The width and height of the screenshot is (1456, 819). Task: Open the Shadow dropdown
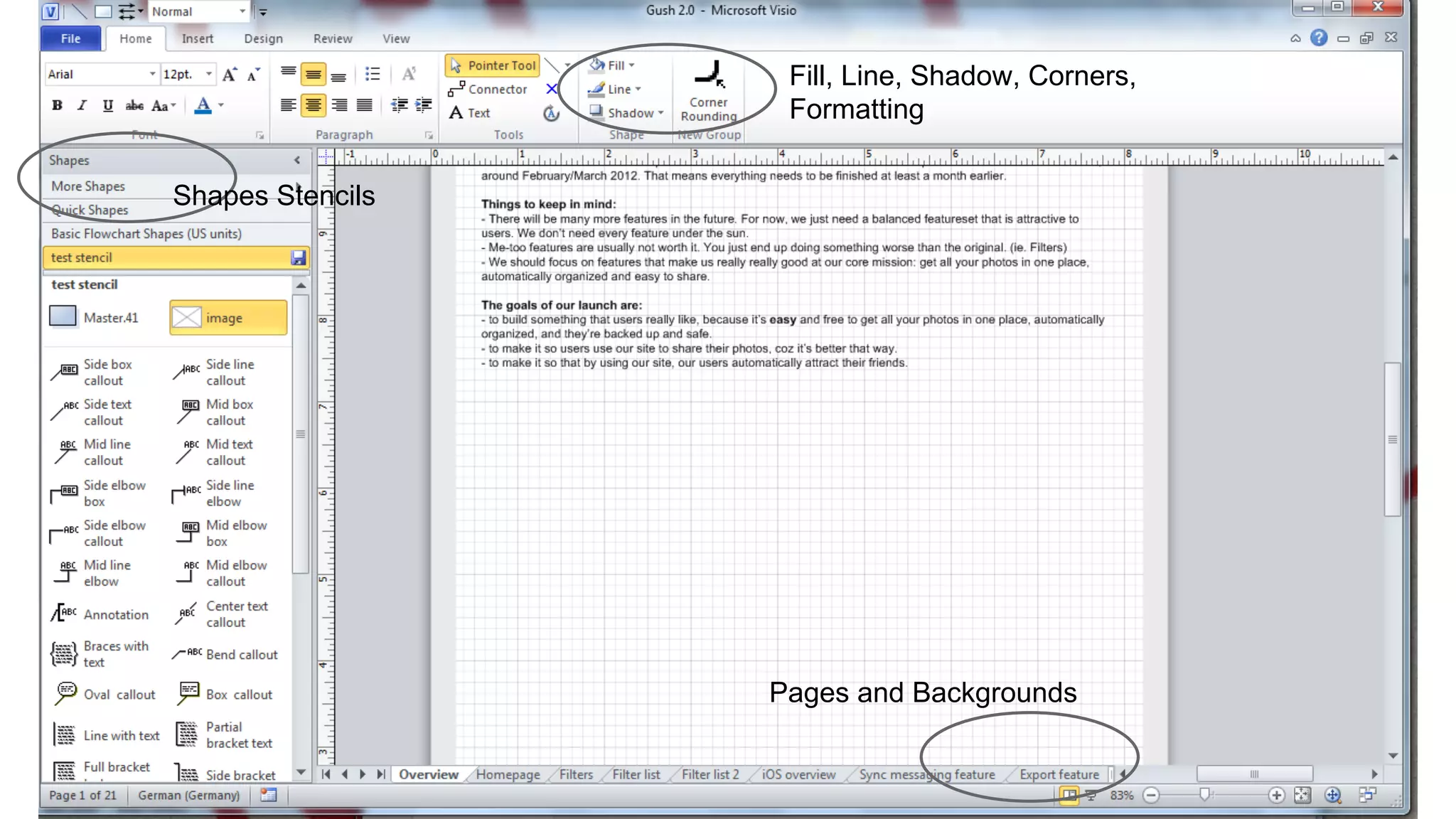click(x=627, y=113)
